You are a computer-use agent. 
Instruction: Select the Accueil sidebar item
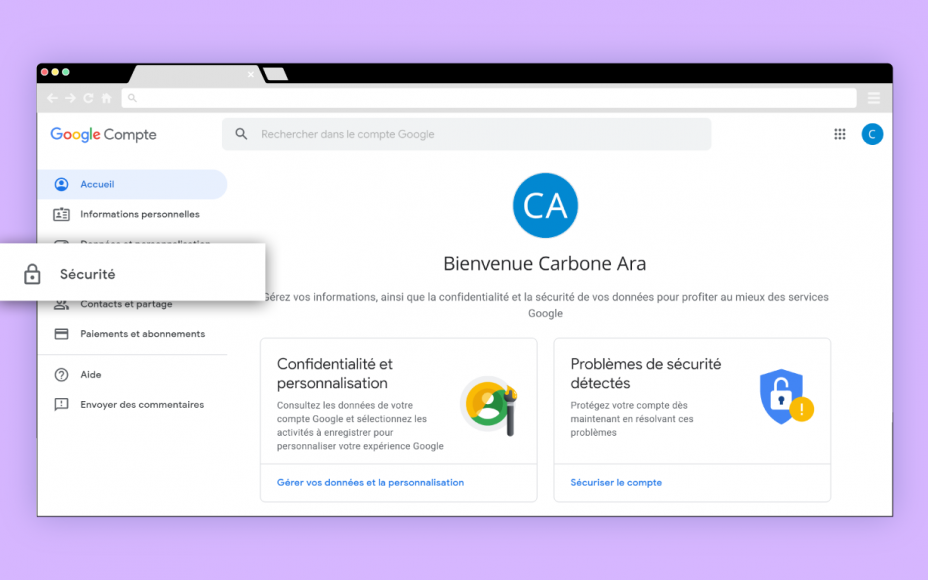click(x=133, y=184)
